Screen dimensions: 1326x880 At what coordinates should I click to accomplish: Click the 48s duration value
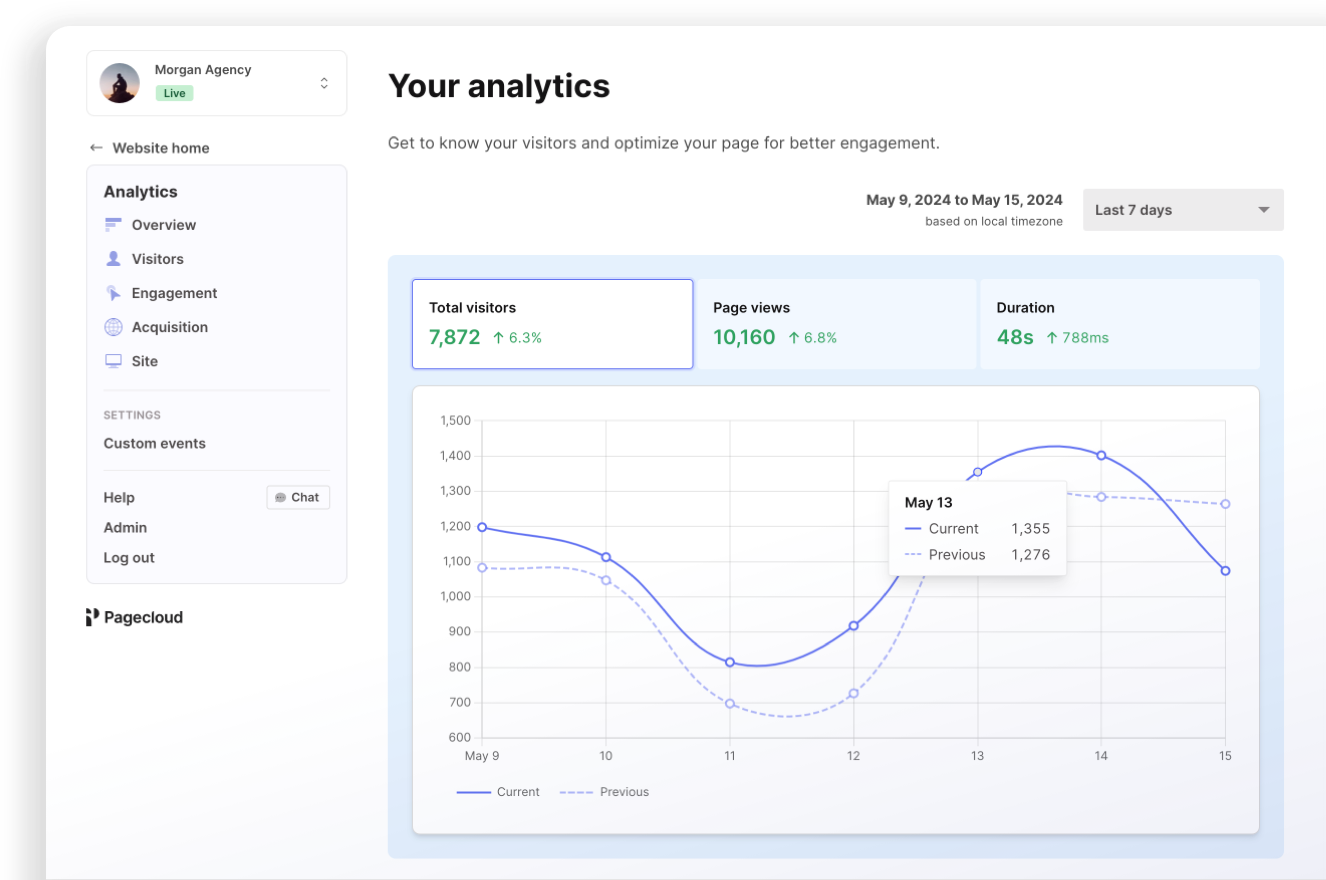pos(1015,338)
